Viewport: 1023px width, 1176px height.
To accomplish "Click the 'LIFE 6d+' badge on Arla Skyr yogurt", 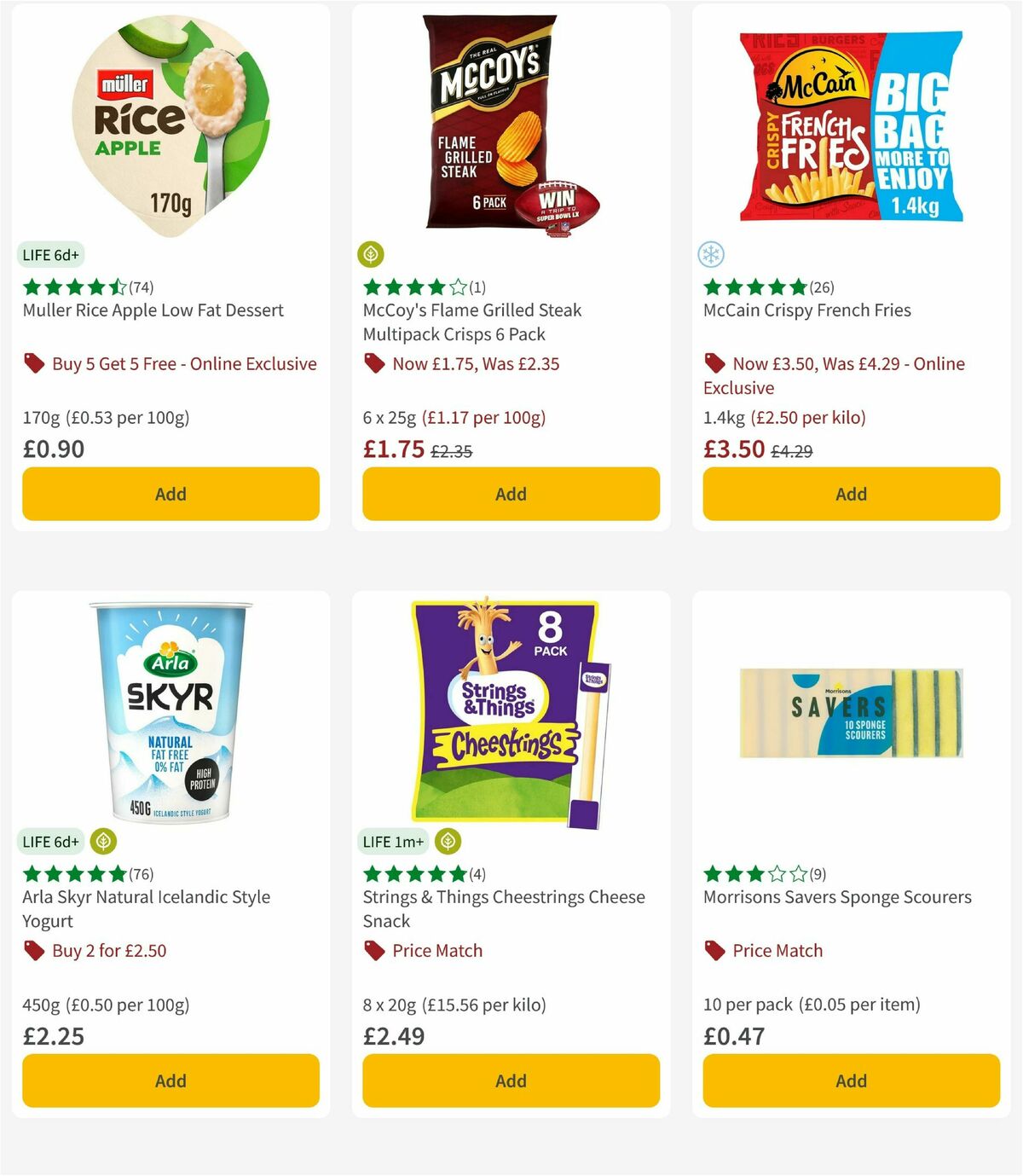I will tap(49, 842).
